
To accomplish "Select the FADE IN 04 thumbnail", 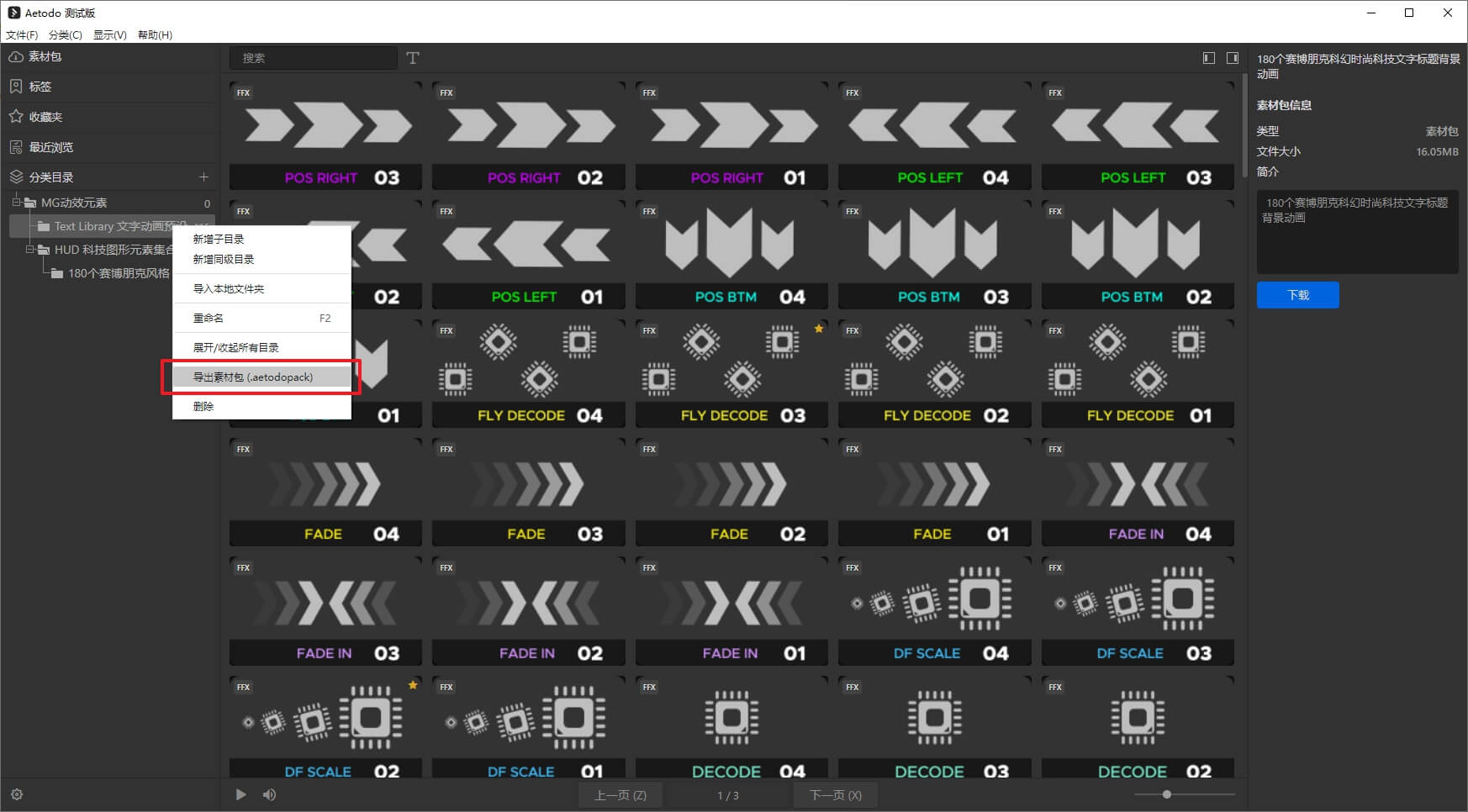I will (x=1138, y=492).
